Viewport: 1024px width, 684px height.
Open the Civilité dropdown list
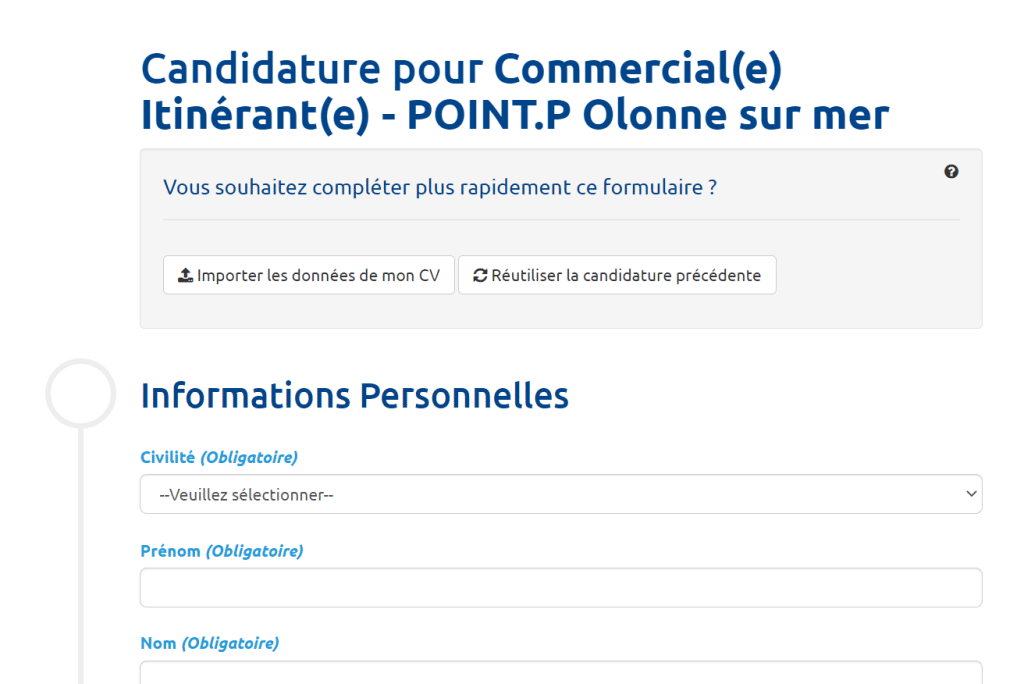[x=561, y=494]
